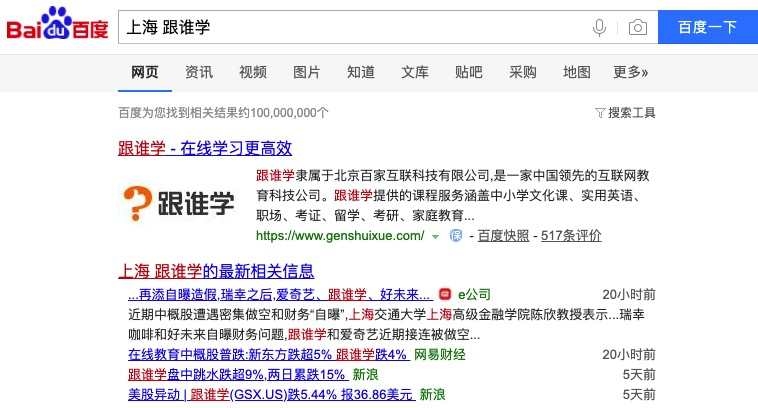This screenshot has height=408, width=758.
Task: Click the 保 verification badge icon
Action: click(456, 235)
